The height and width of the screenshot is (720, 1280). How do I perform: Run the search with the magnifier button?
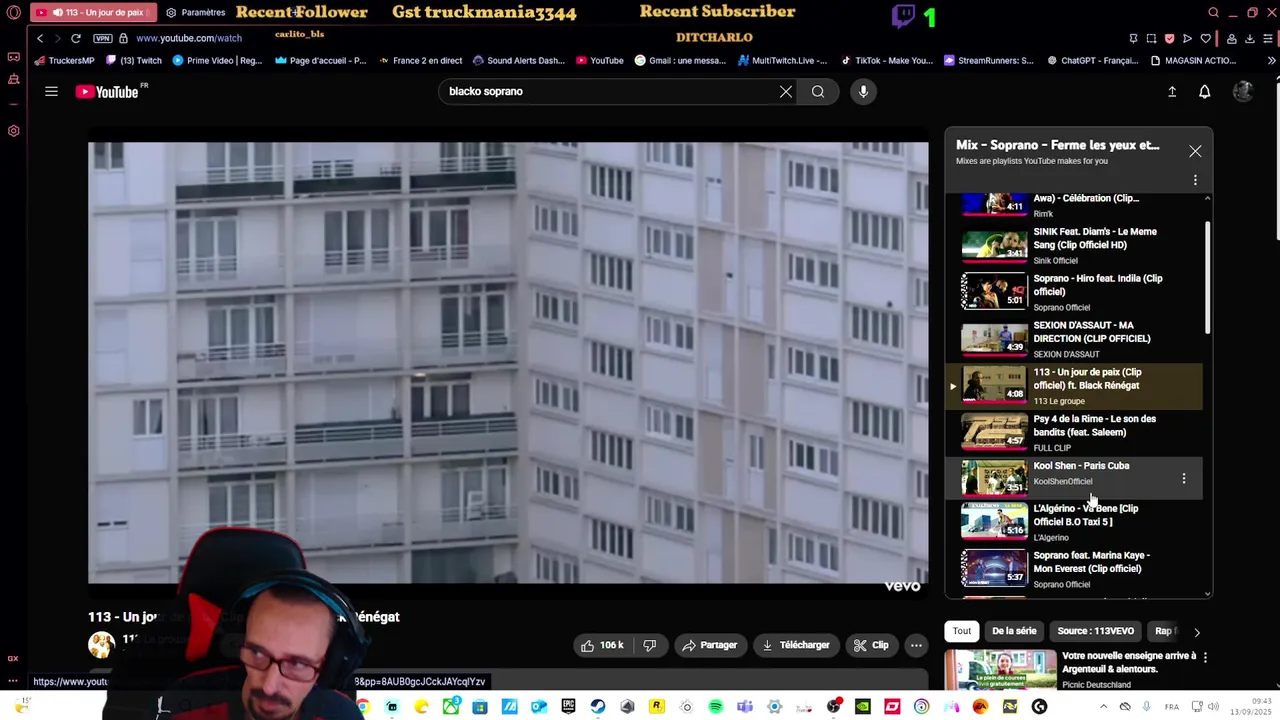pos(818,91)
